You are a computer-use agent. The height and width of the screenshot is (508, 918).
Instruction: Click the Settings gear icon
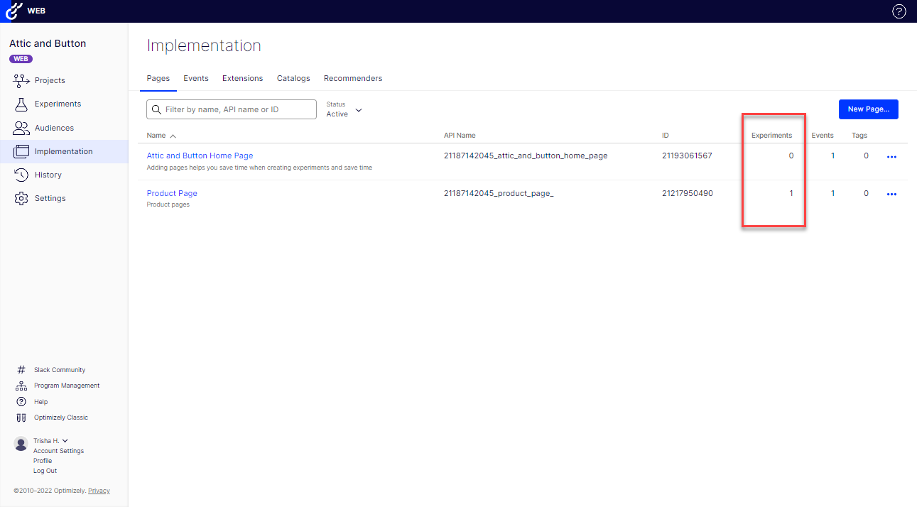[x=21, y=198]
